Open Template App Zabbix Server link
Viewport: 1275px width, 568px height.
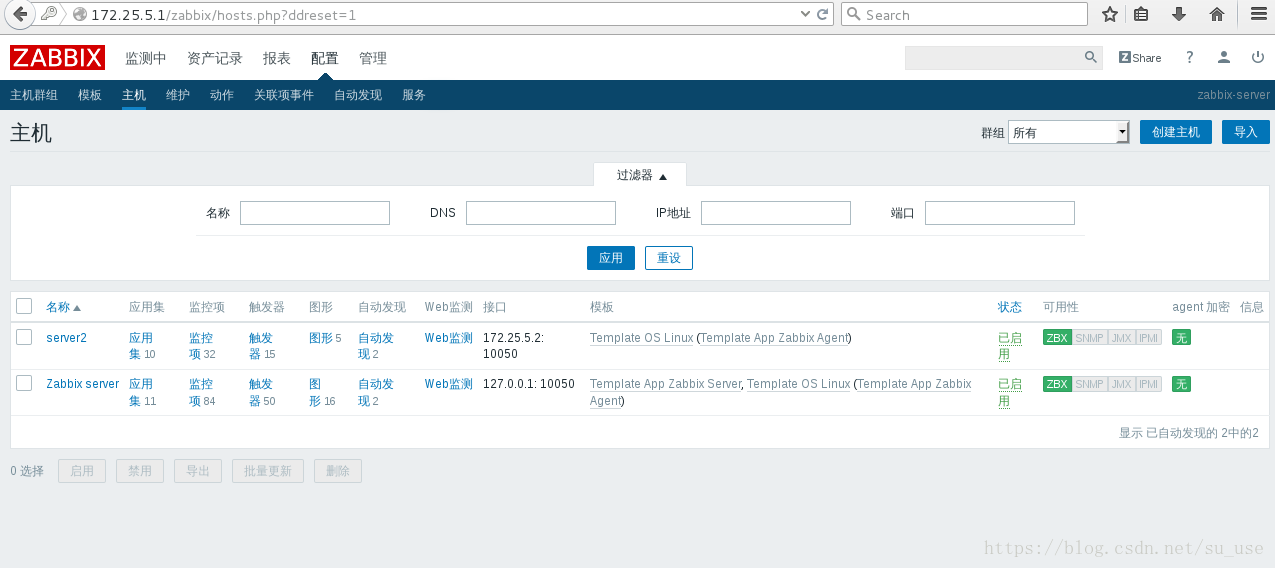(x=666, y=384)
